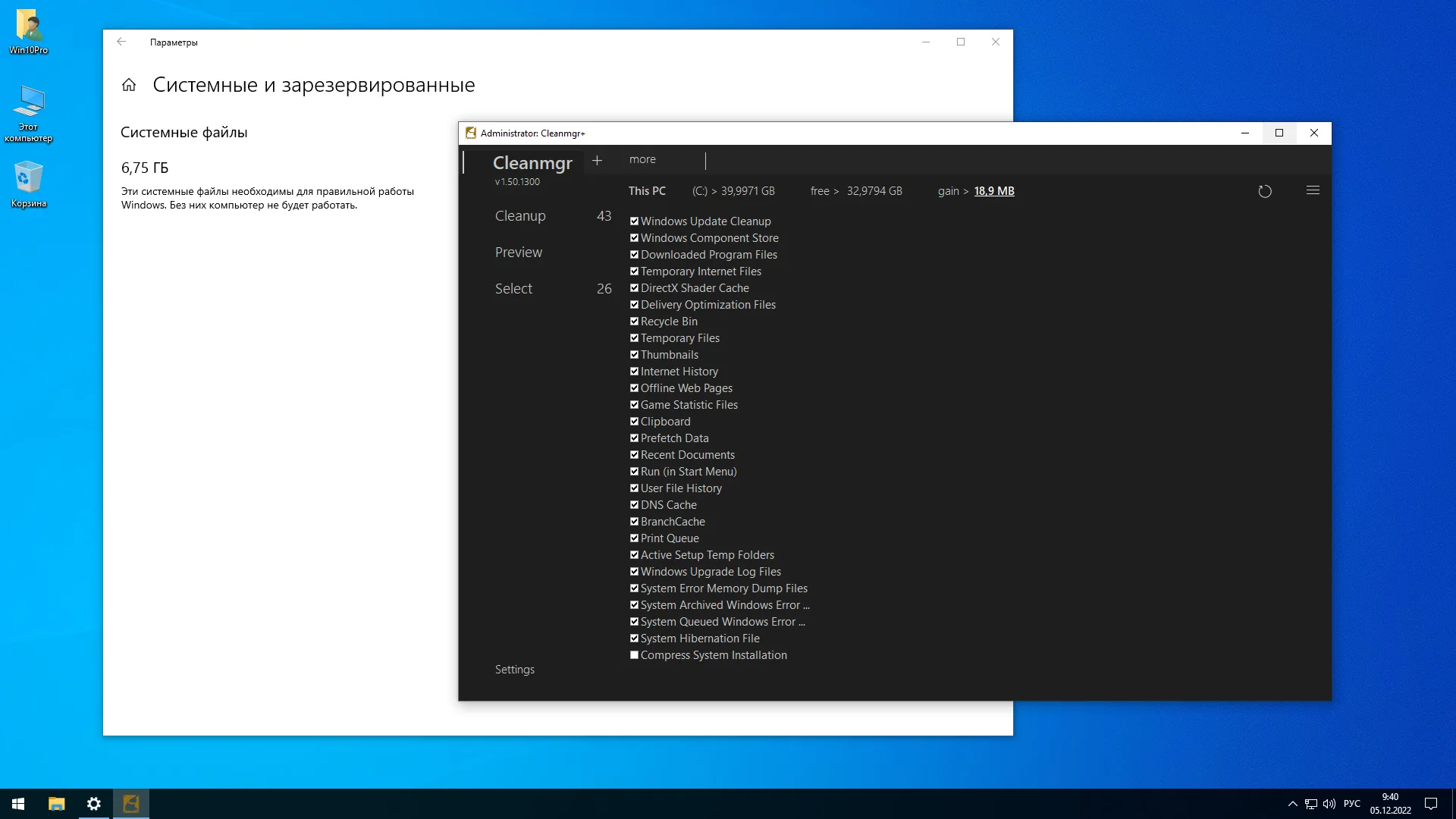Click the Cleanup button in the sidebar

pos(520,216)
